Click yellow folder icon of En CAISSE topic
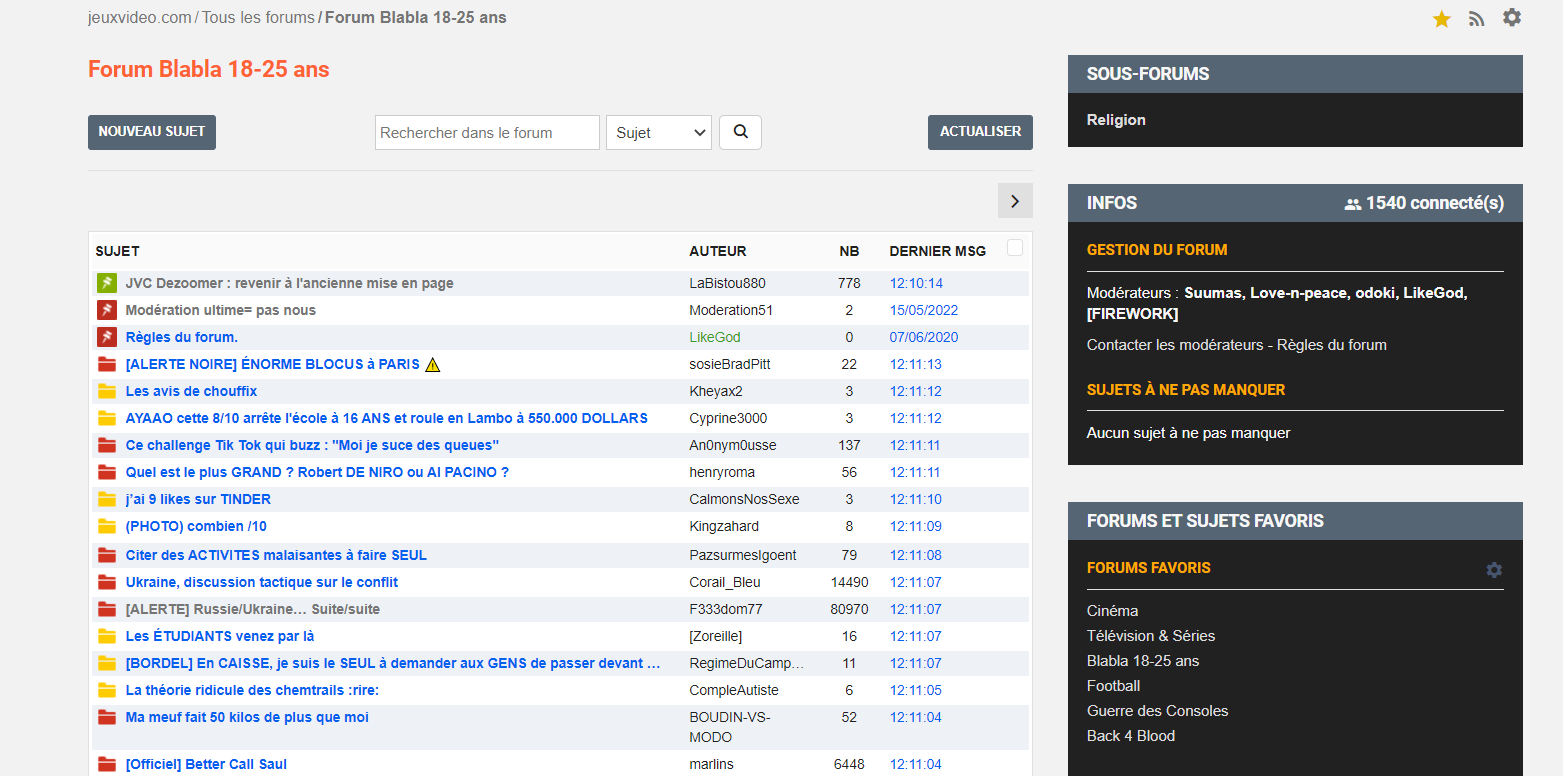1563x782 pixels. 107,663
